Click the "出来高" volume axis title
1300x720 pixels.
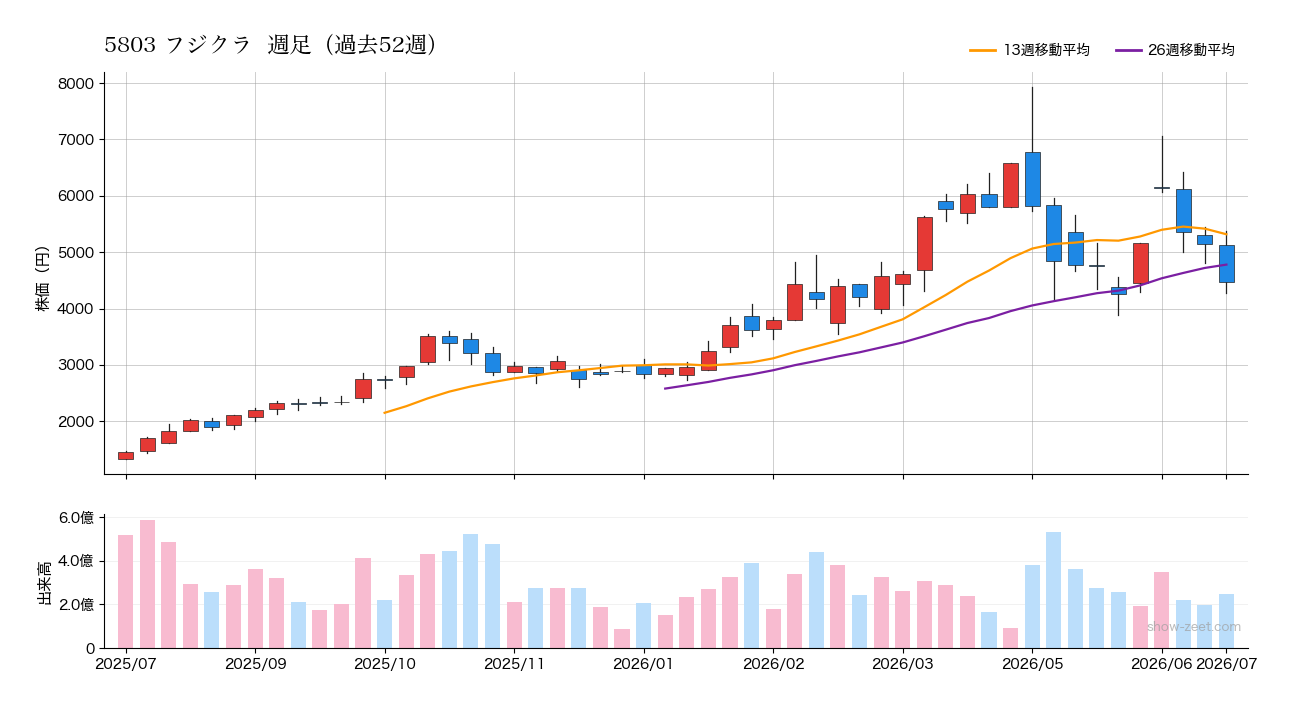[43, 583]
